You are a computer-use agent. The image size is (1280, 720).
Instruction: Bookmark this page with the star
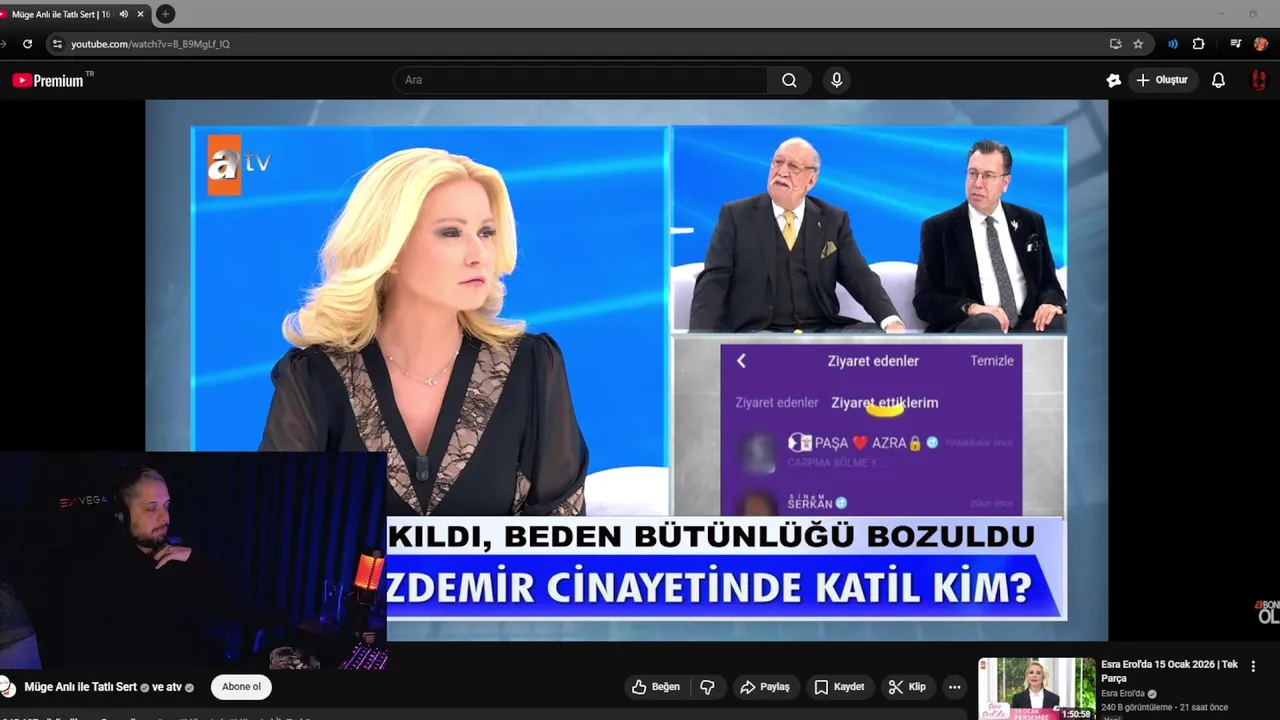click(x=1138, y=44)
